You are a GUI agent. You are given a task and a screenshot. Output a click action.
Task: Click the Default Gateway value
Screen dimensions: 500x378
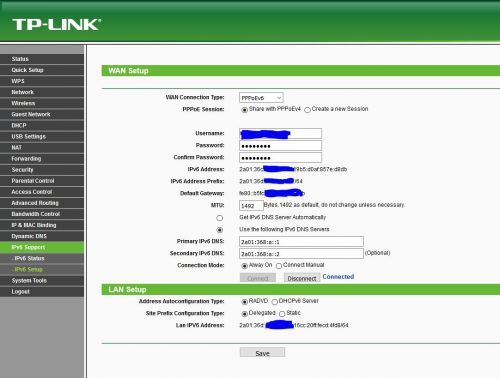272,193
